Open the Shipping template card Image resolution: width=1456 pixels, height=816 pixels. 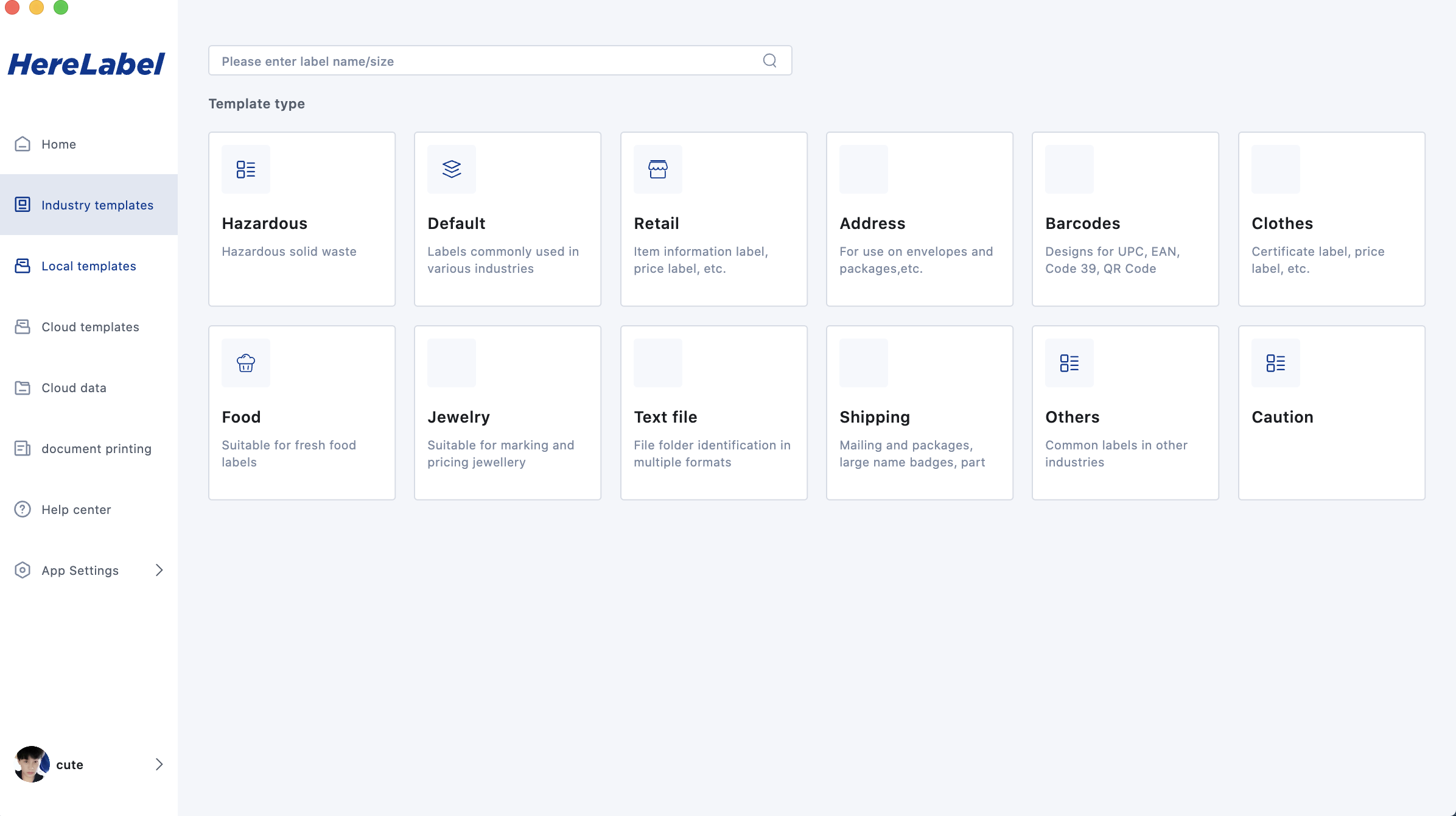point(919,413)
